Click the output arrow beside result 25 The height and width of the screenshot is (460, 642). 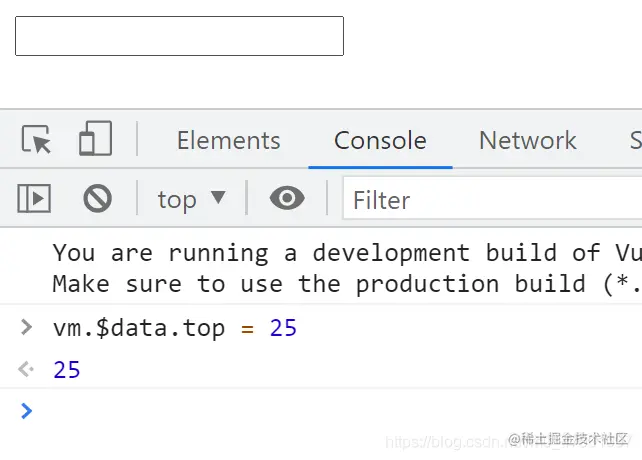(27, 370)
